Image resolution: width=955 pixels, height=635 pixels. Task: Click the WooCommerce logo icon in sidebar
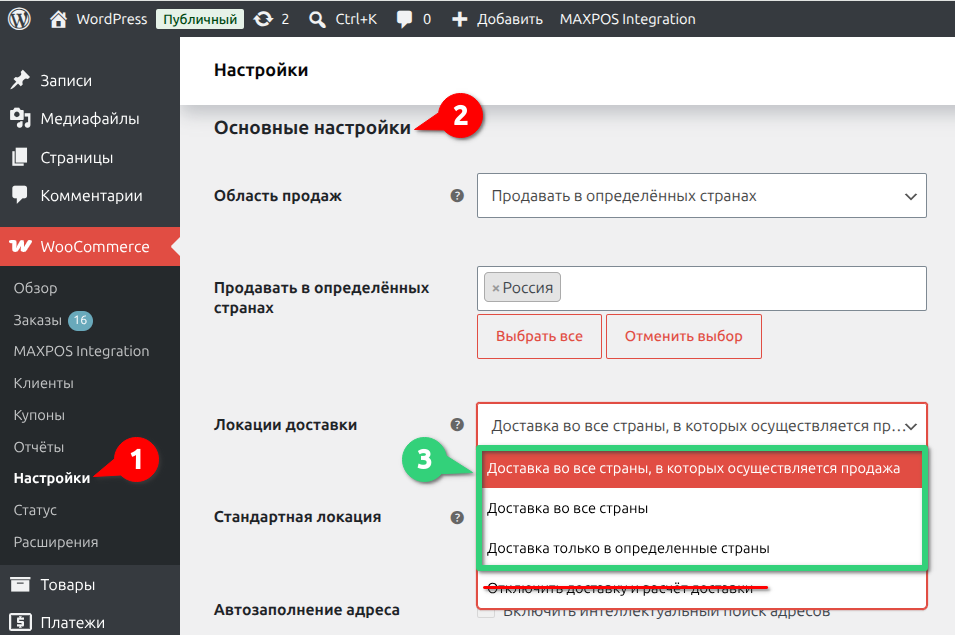(20, 246)
